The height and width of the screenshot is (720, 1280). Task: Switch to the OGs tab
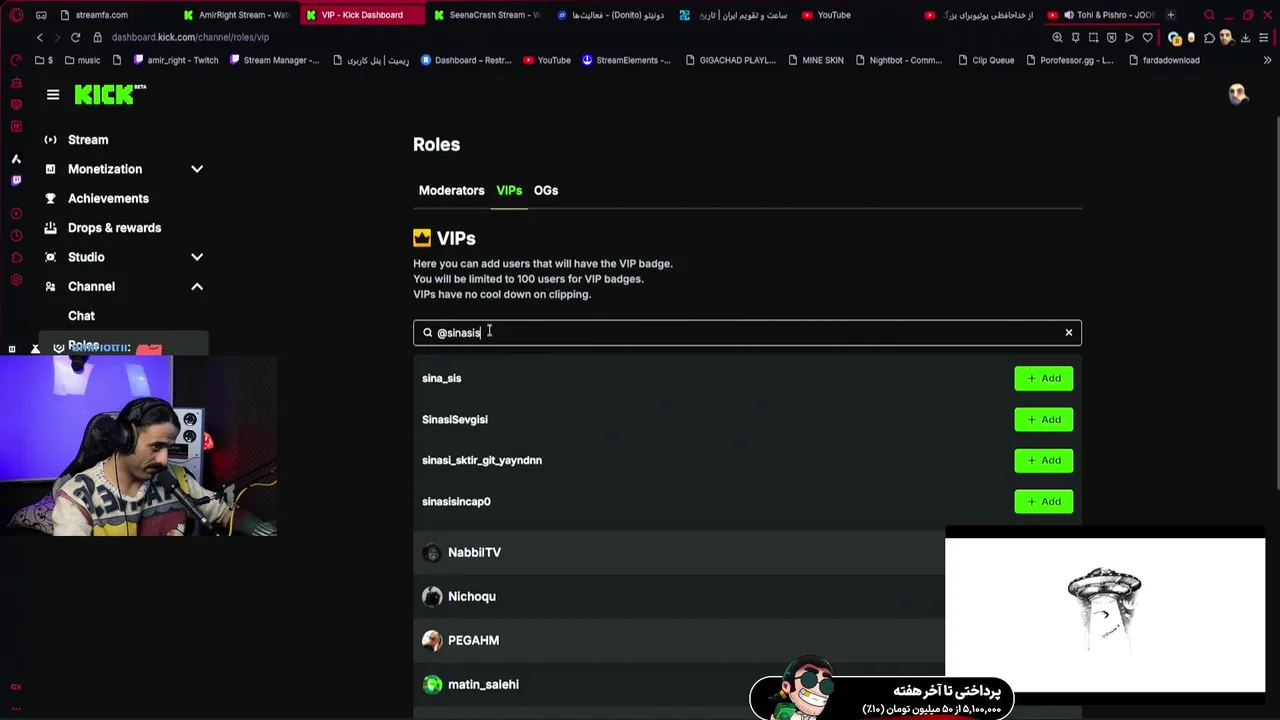pos(546,190)
